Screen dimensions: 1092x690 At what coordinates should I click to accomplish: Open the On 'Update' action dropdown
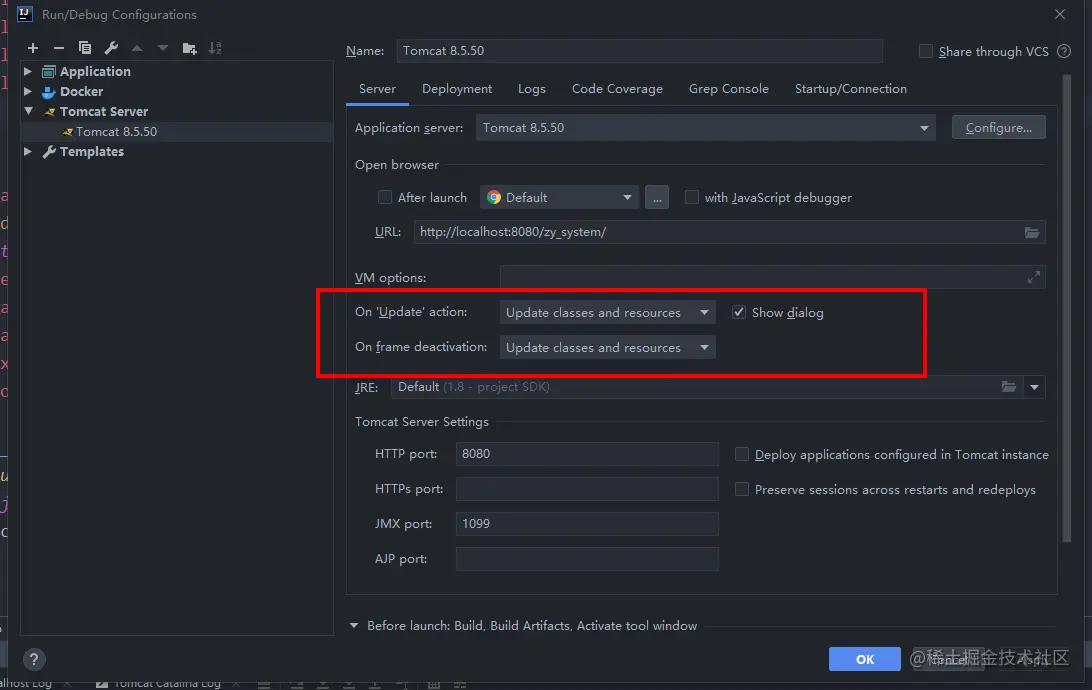[x=607, y=313]
